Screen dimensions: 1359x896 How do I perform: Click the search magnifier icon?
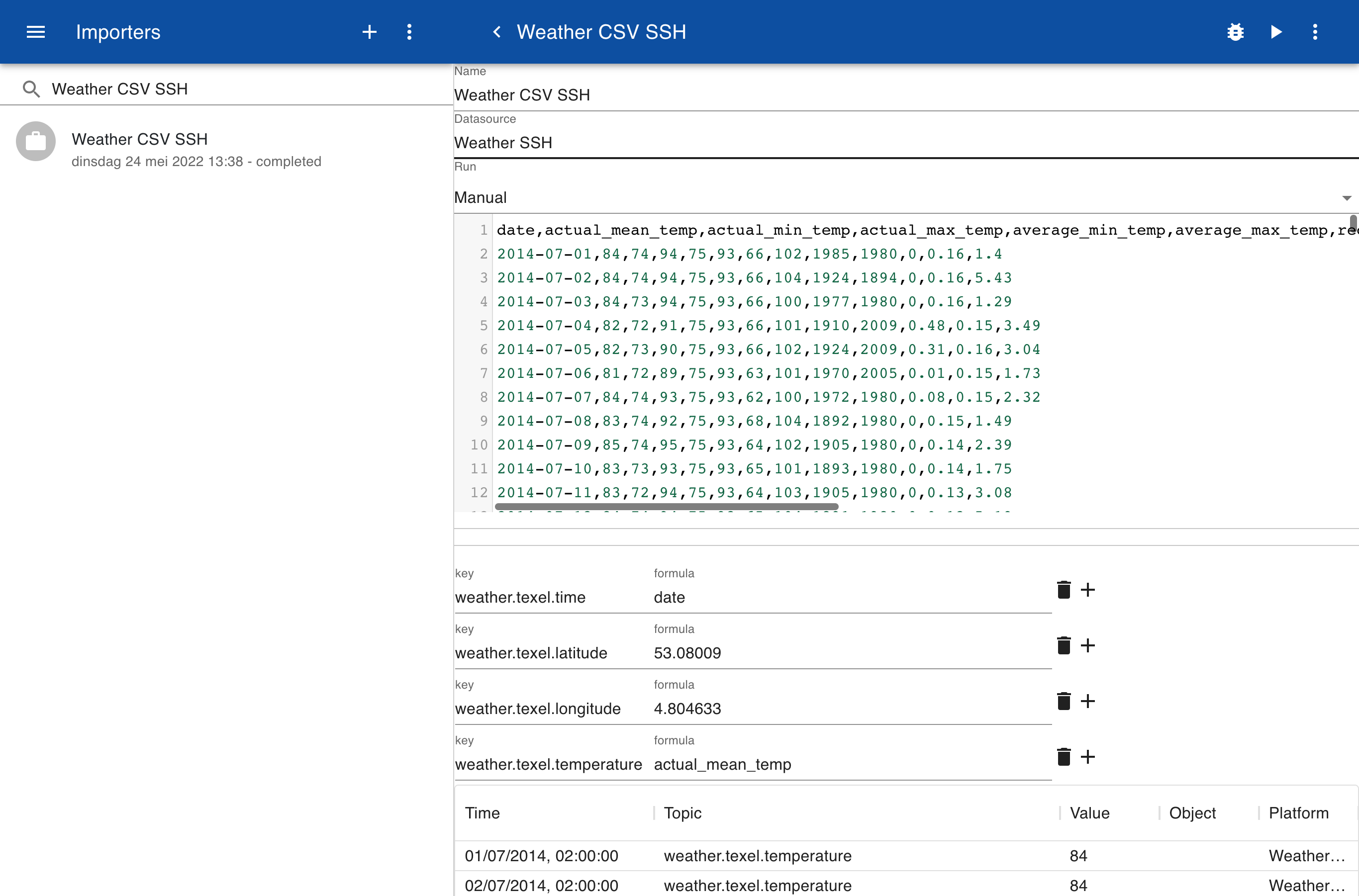point(31,89)
